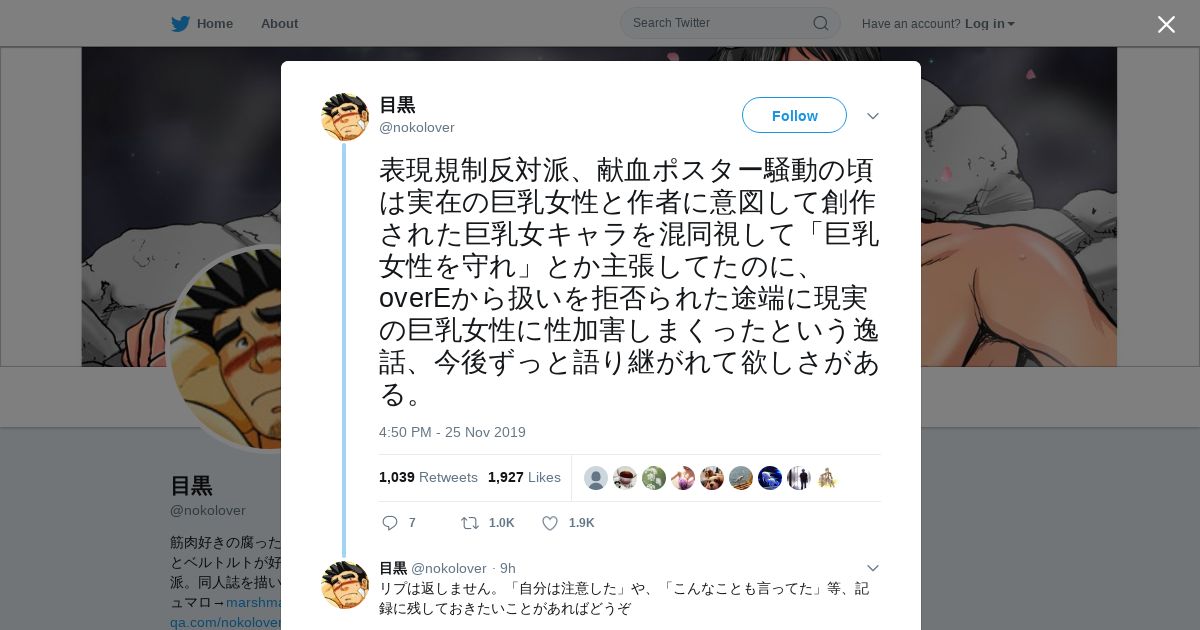View the 1,039 Retweets list
Screen dimensions: 1200x630
click(428, 477)
